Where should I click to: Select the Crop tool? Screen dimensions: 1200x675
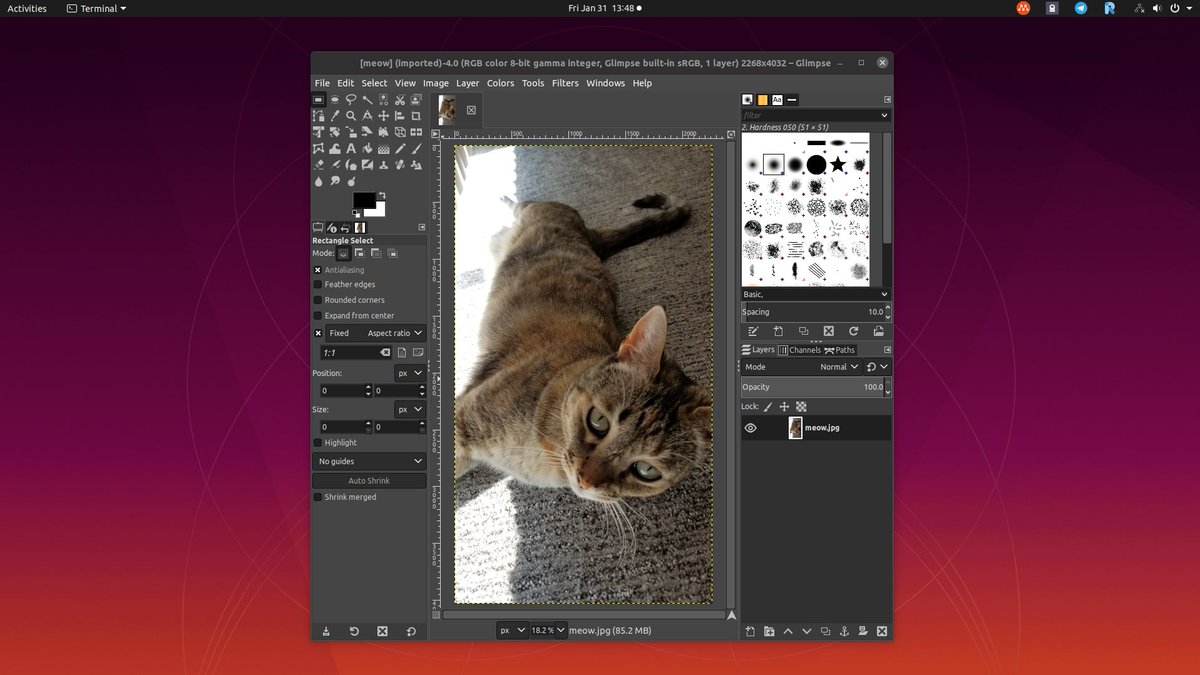[x=415, y=116]
